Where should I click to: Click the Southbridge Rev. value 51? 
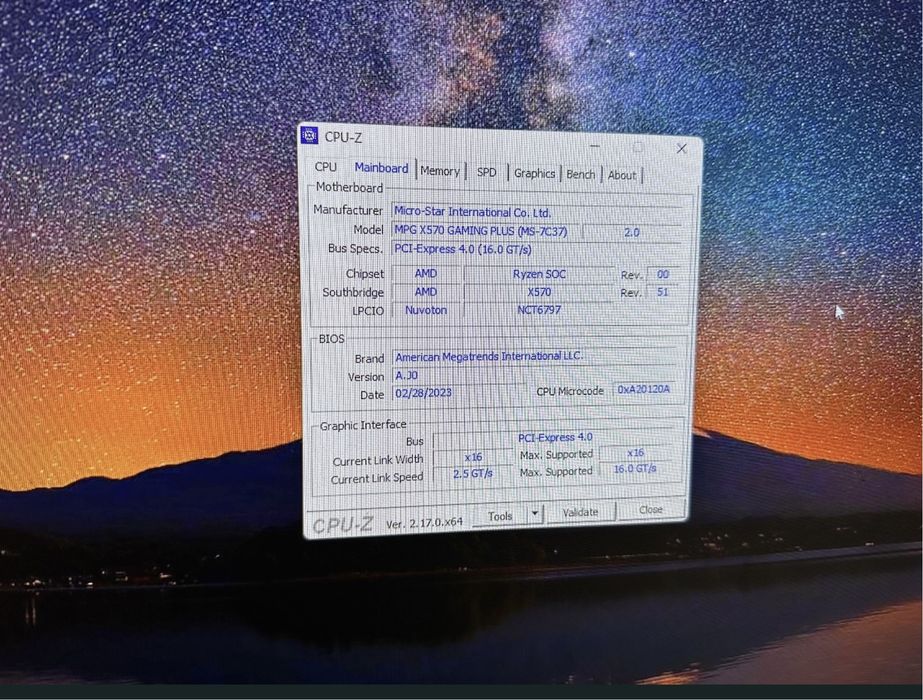coord(663,292)
